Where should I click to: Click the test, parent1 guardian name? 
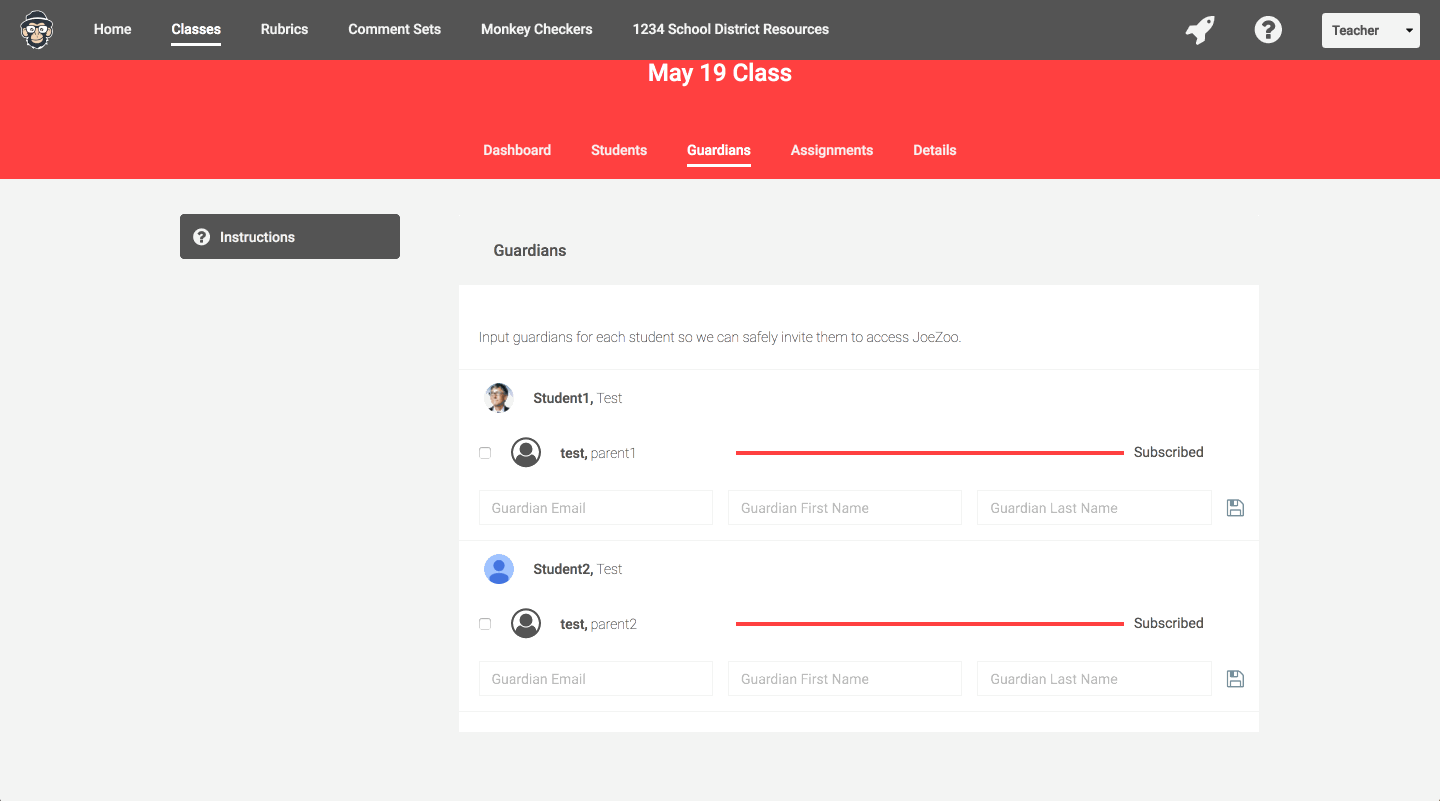pos(598,453)
